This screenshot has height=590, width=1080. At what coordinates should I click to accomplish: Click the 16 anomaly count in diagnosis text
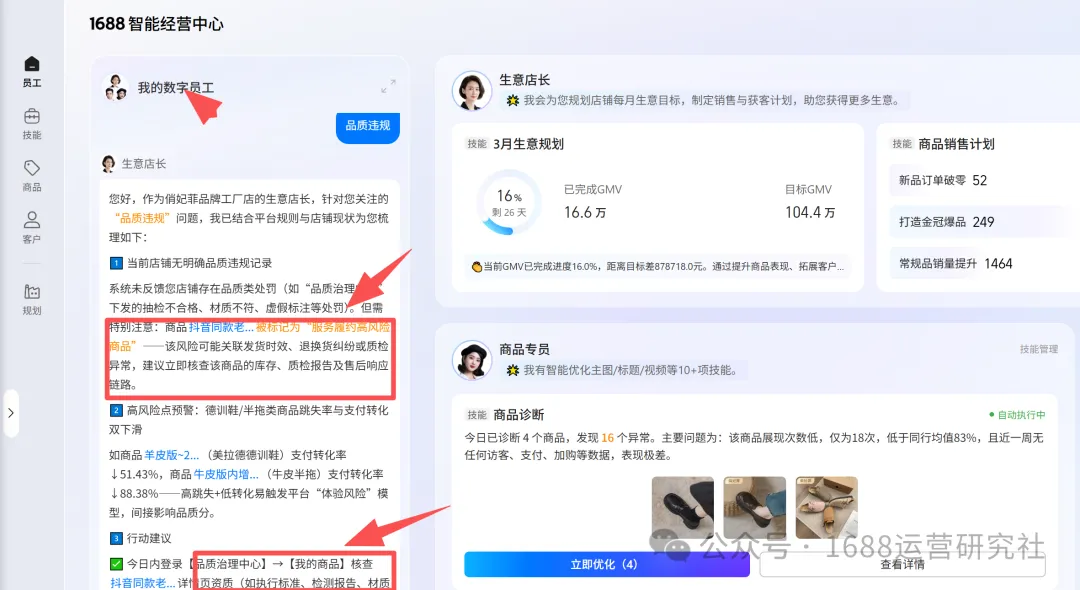click(x=608, y=438)
